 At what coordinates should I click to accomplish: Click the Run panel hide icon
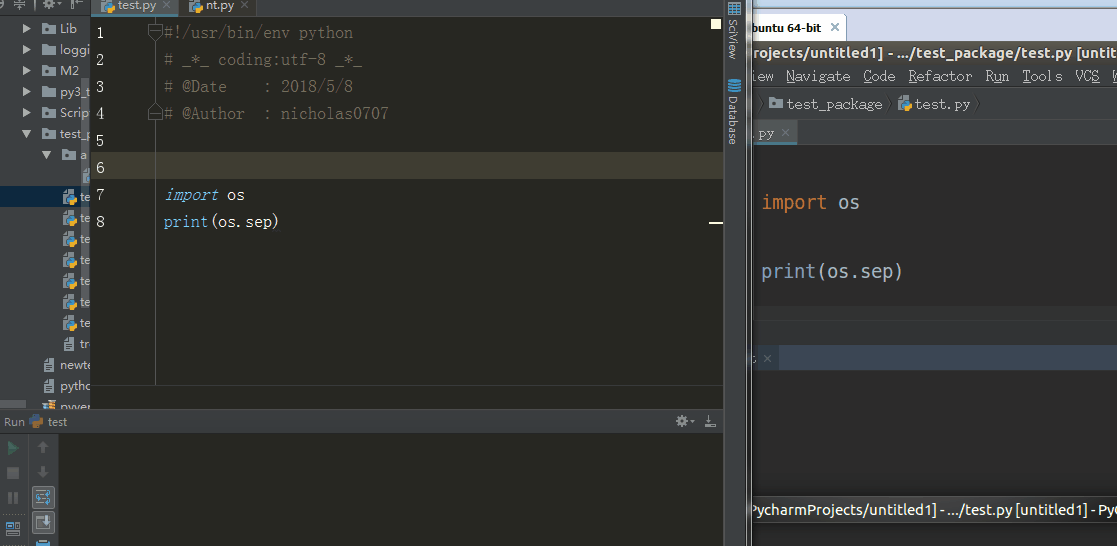coord(710,421)
